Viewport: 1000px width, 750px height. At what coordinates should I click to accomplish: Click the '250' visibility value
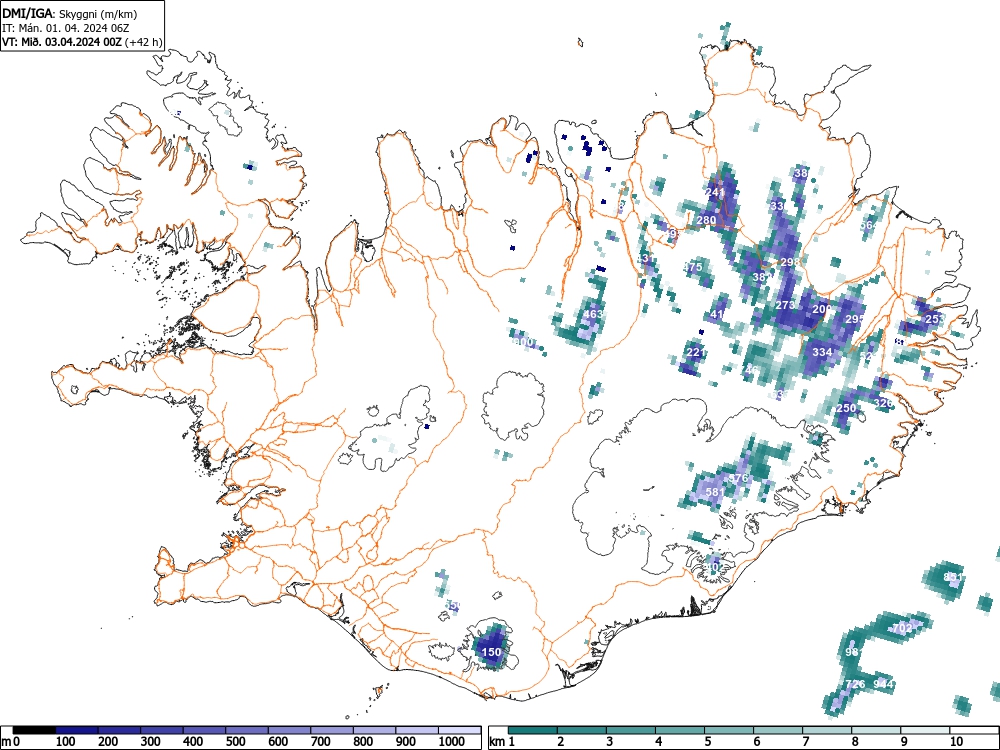pos(846,408)
